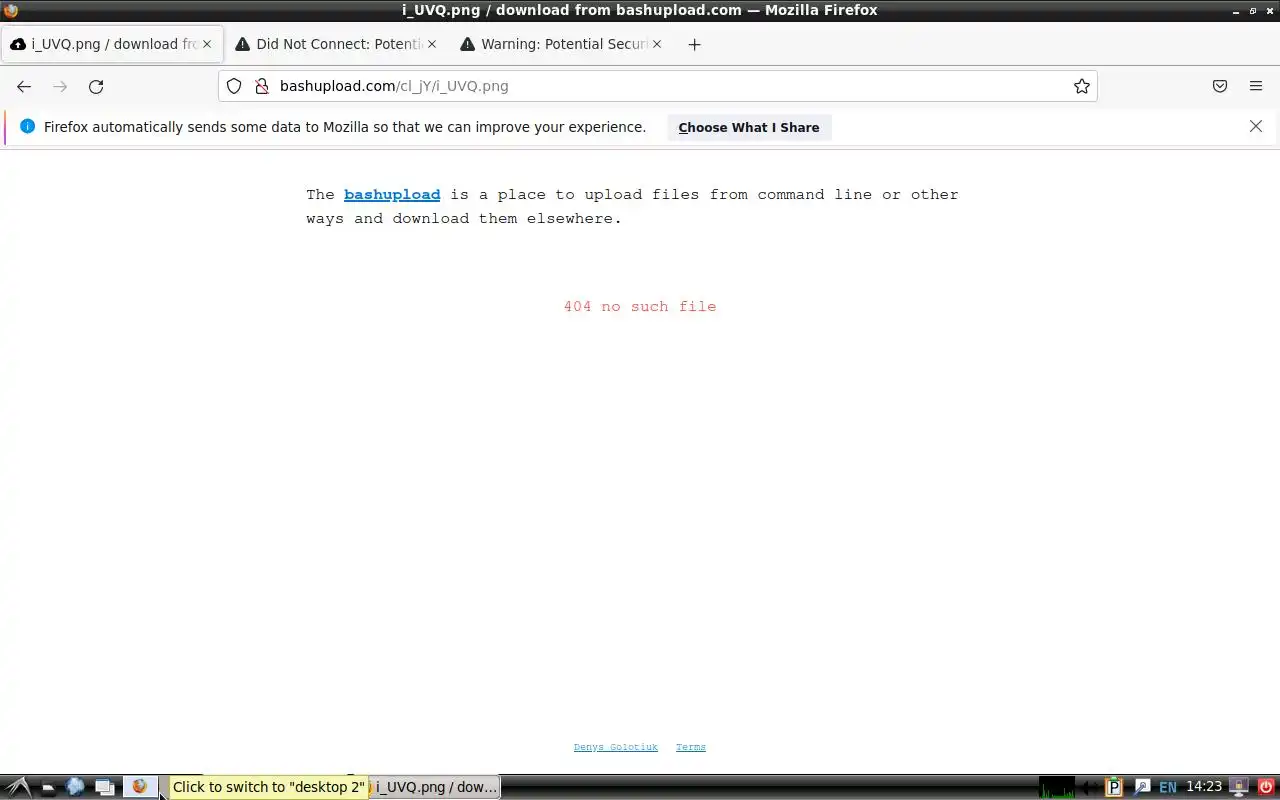Switch to the 'Did Not Connect' tab
This screenshot has width=1280, height=800.
(337, 44)
